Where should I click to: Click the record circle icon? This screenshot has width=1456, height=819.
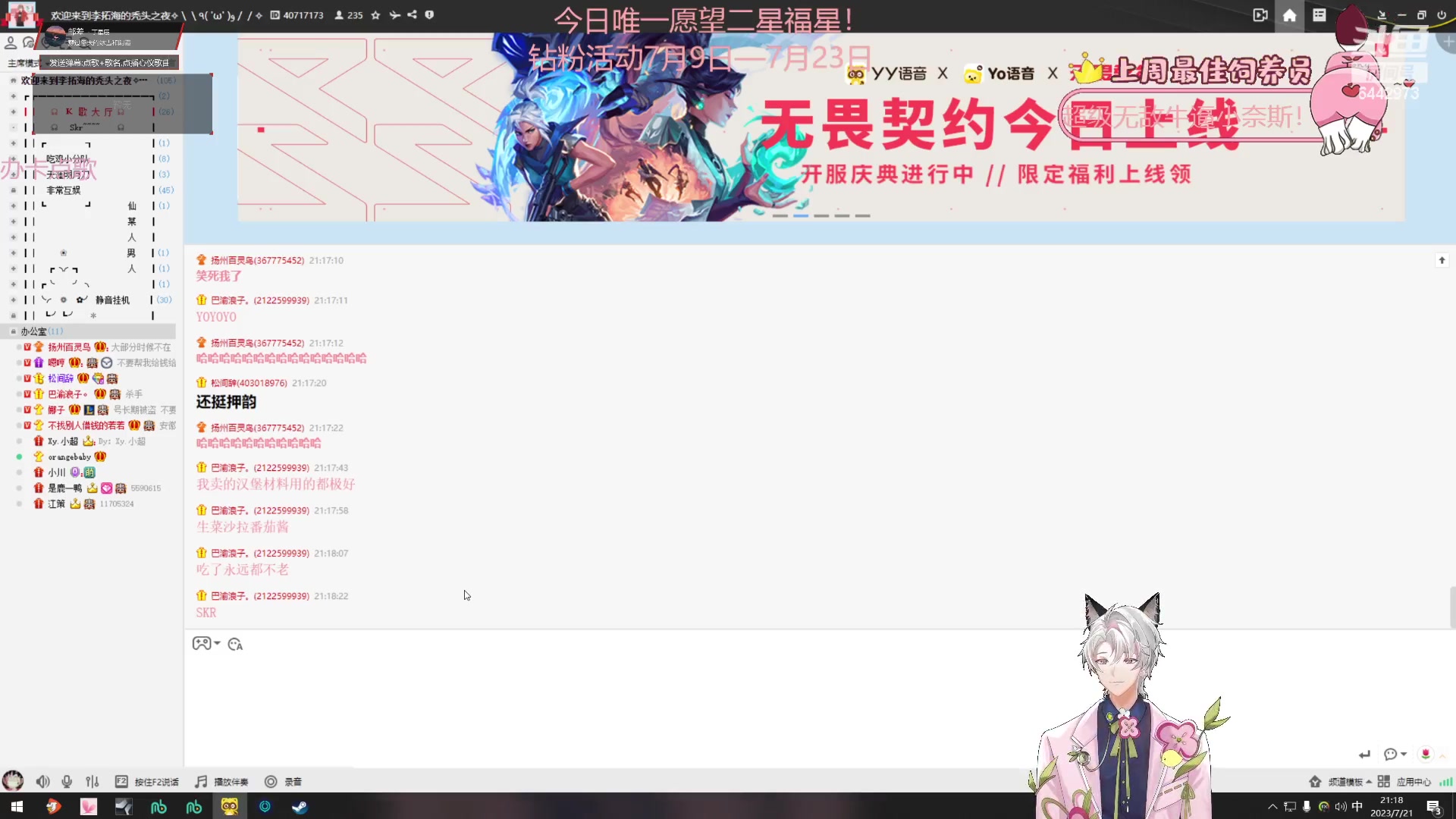(271, 782)
